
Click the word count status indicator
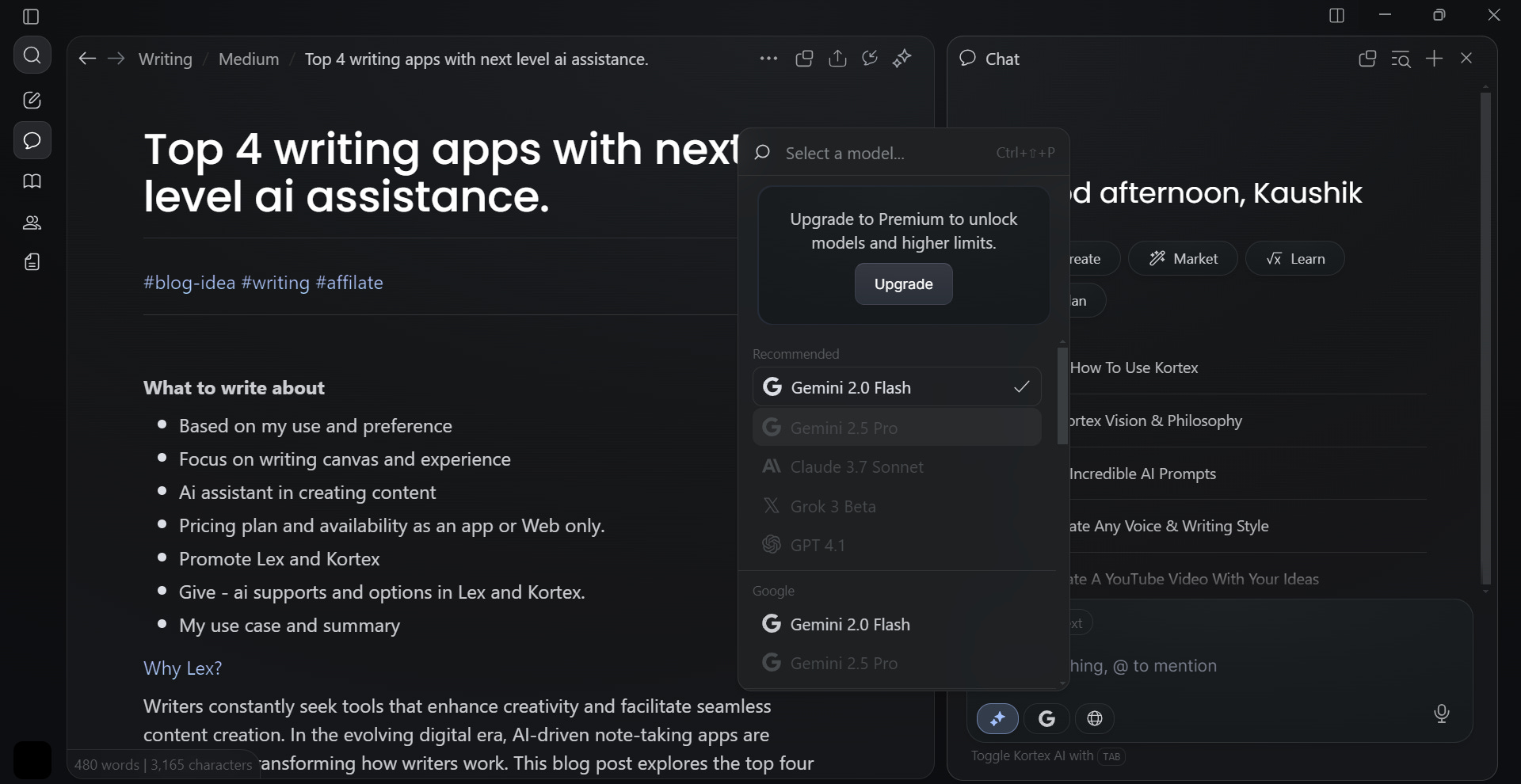[x=162, y=765]
